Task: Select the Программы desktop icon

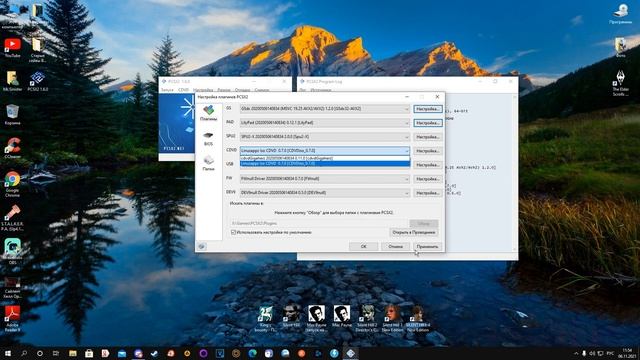Action: (x=620, y=14)
